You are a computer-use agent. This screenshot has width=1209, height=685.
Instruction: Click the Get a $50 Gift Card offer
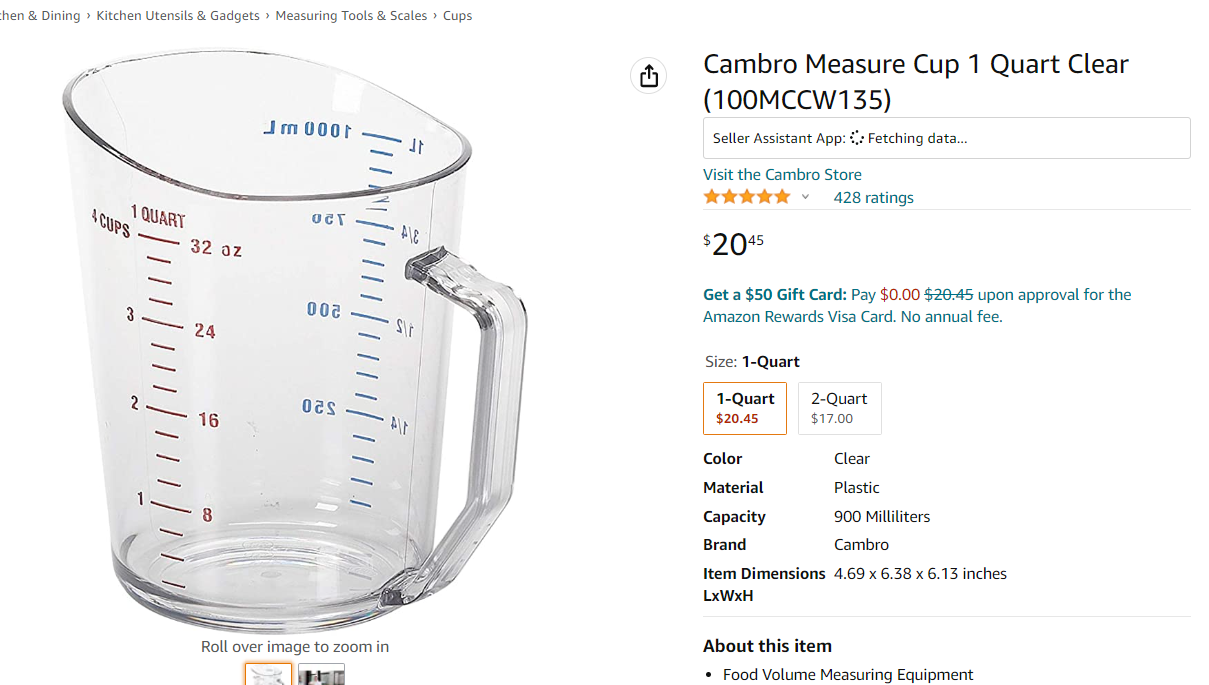[775, 294]
